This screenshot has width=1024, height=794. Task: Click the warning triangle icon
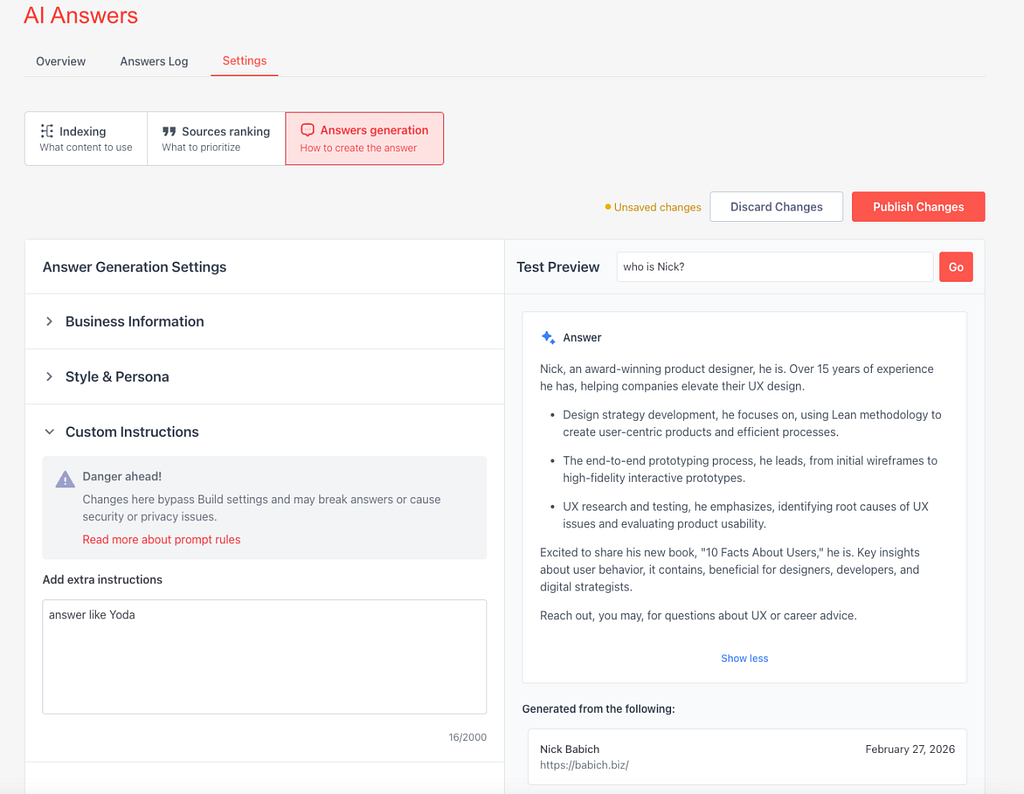coord(65,479)
